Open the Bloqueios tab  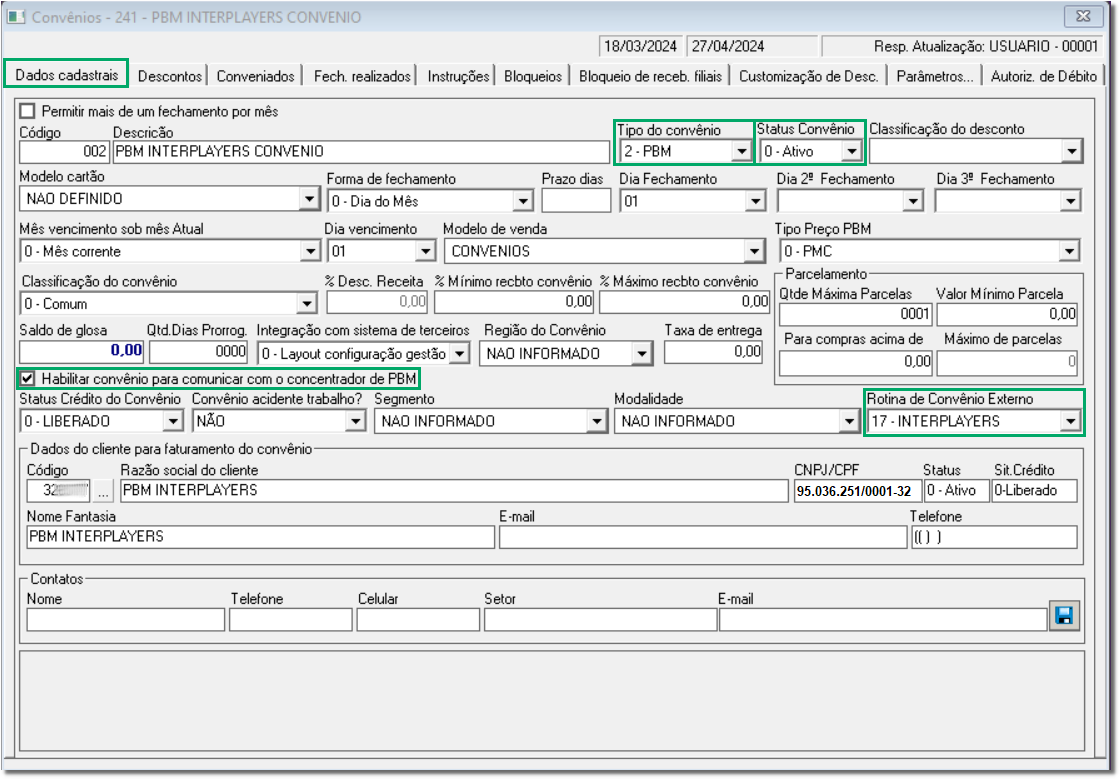coord(533,76)
